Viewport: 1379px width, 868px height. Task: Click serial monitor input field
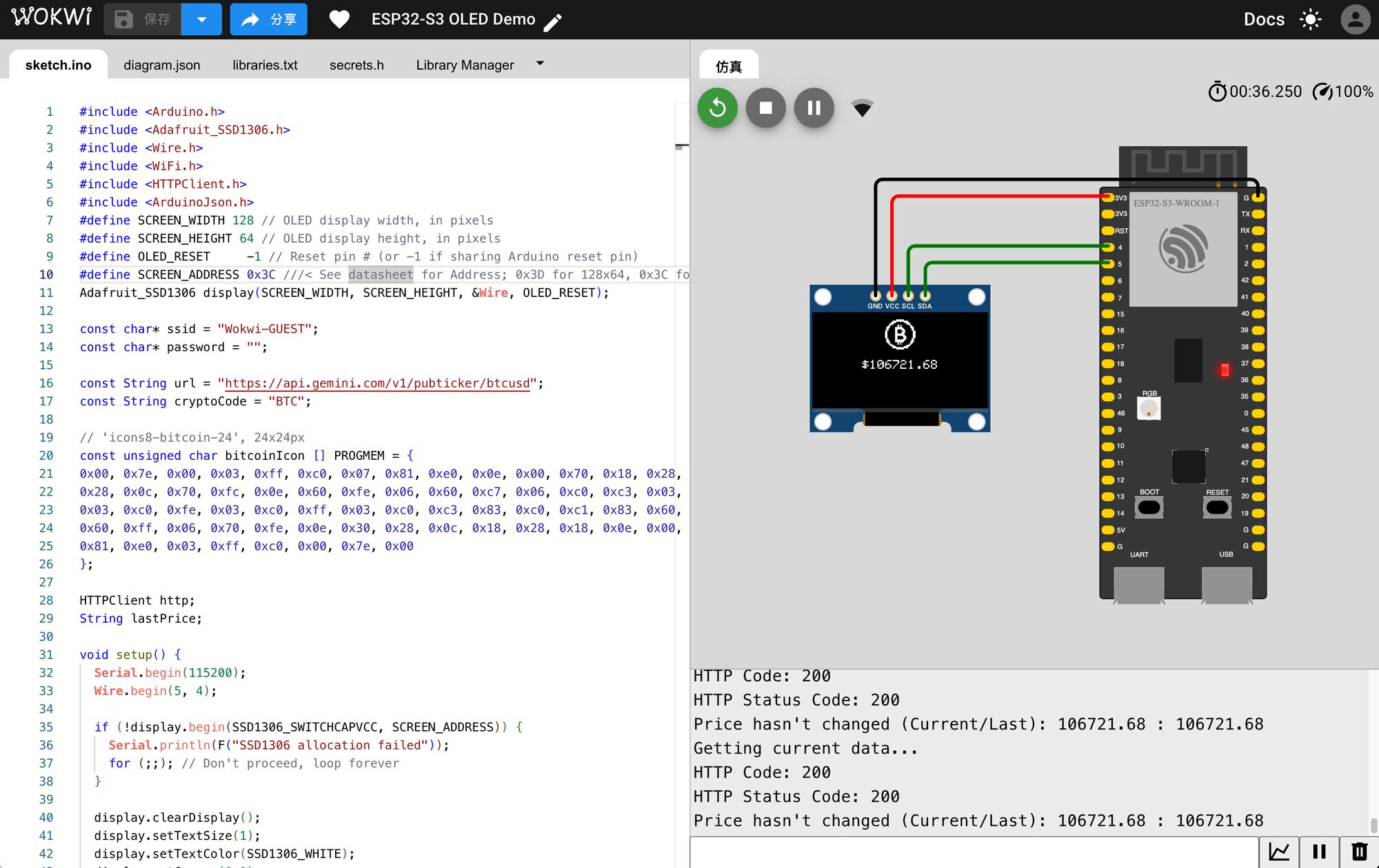point(974,852)
